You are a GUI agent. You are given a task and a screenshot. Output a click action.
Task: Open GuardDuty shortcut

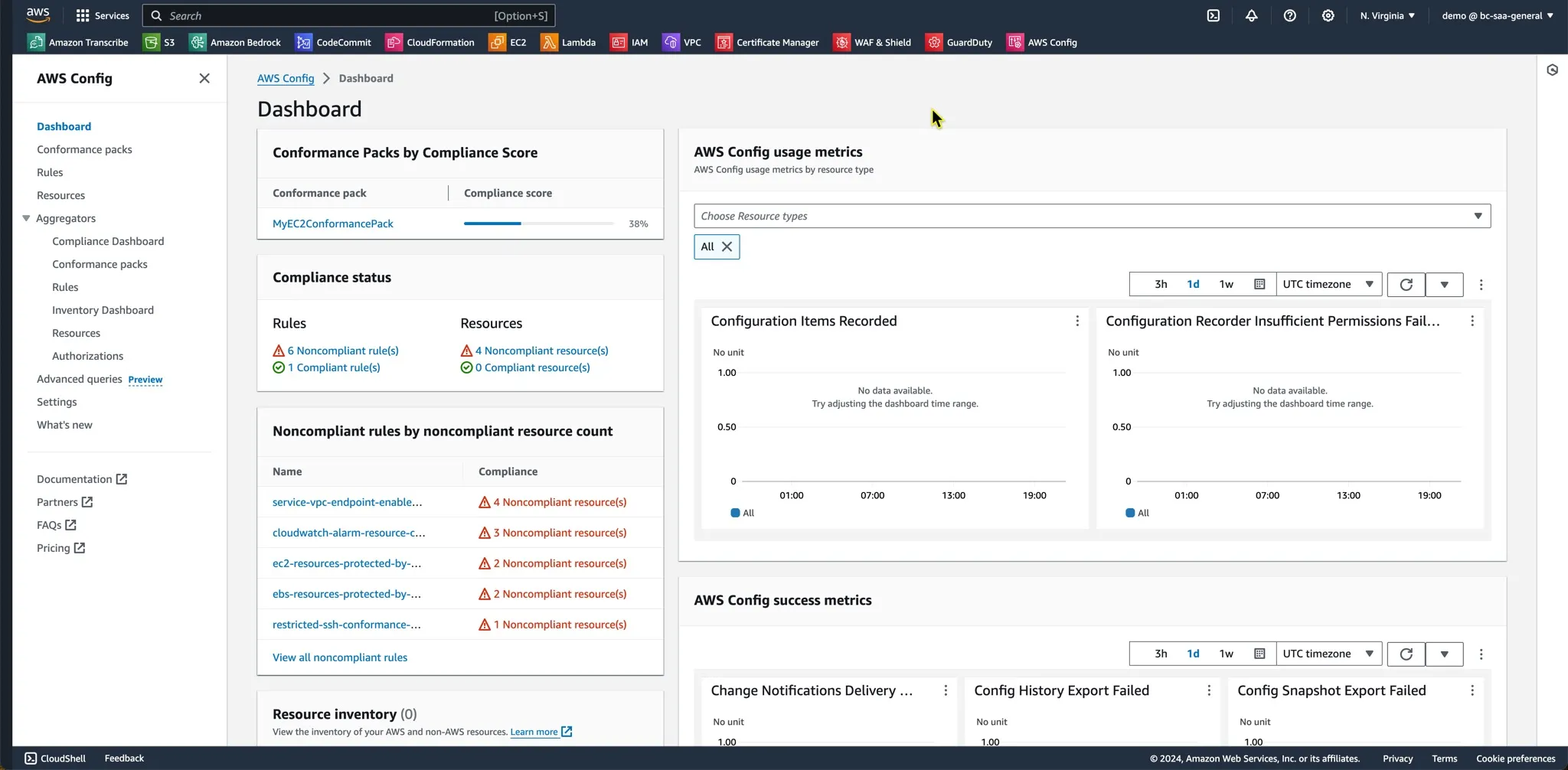pos(959,42)
